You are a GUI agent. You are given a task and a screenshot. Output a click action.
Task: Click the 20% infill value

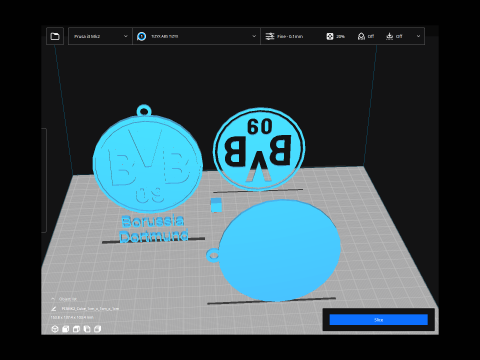coord(340,36)
